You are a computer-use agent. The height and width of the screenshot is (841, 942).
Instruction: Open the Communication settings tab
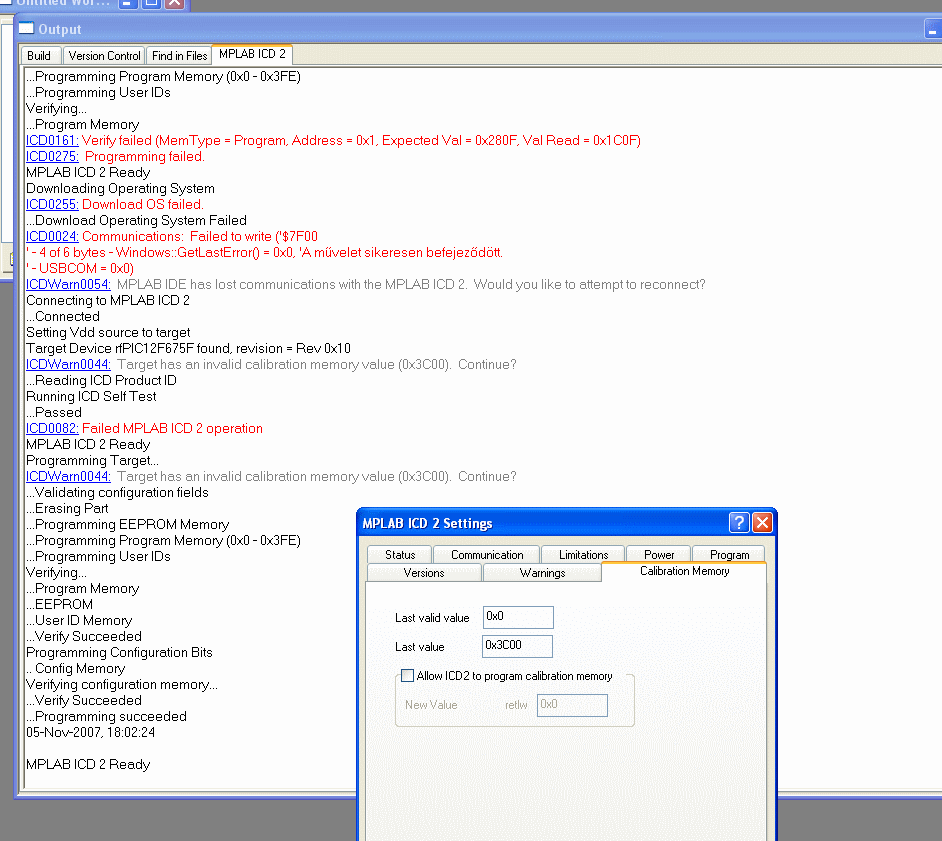point(487,554)
